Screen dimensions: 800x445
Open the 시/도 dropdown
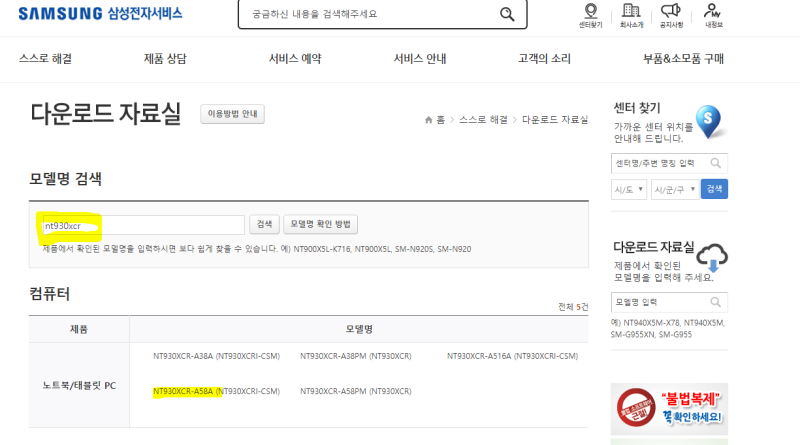coord(629,189)
